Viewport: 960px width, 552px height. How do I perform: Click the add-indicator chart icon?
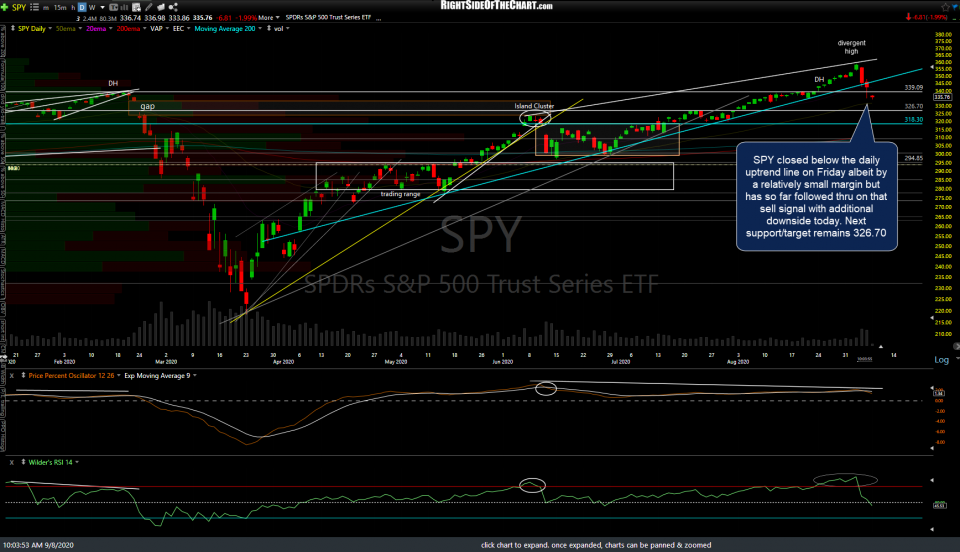click(x=136, y=7)
